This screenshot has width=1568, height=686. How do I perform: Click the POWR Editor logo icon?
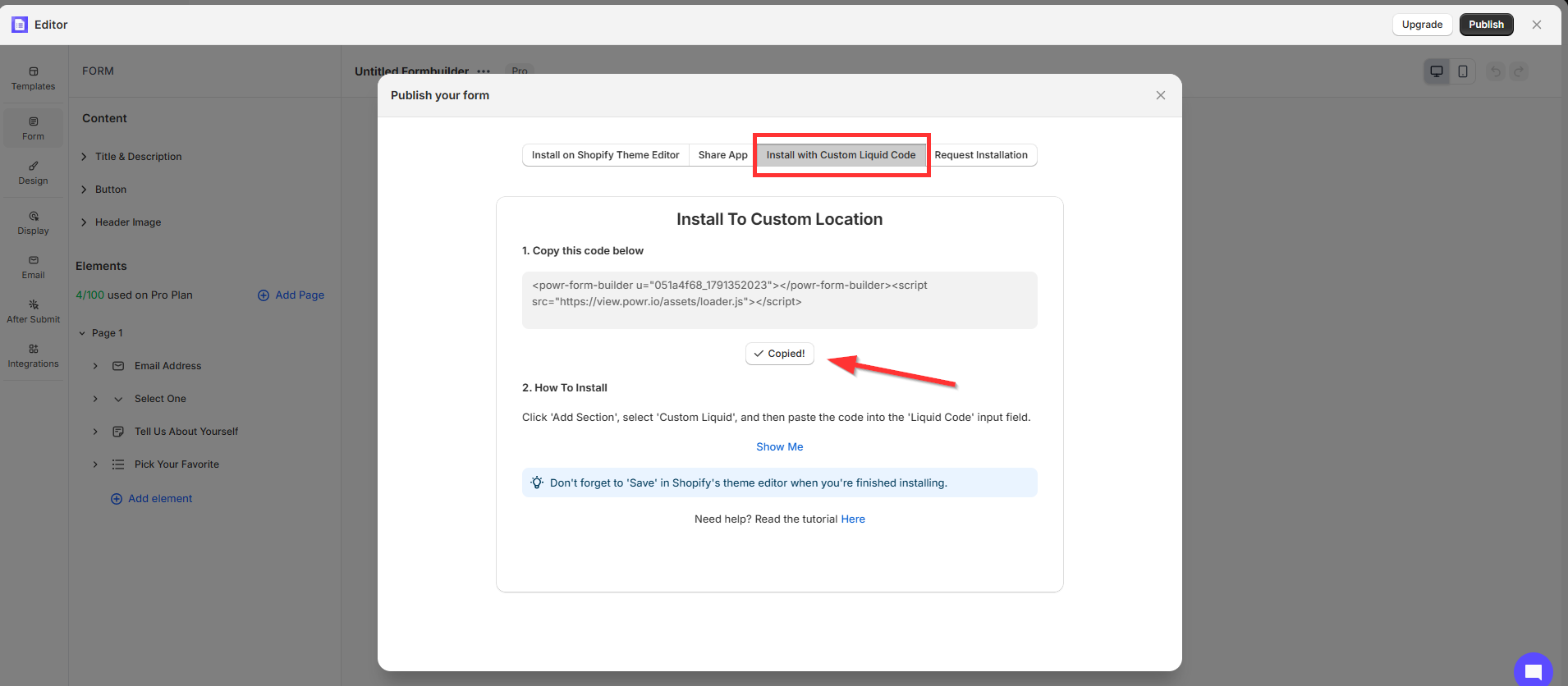pos(20,25)
